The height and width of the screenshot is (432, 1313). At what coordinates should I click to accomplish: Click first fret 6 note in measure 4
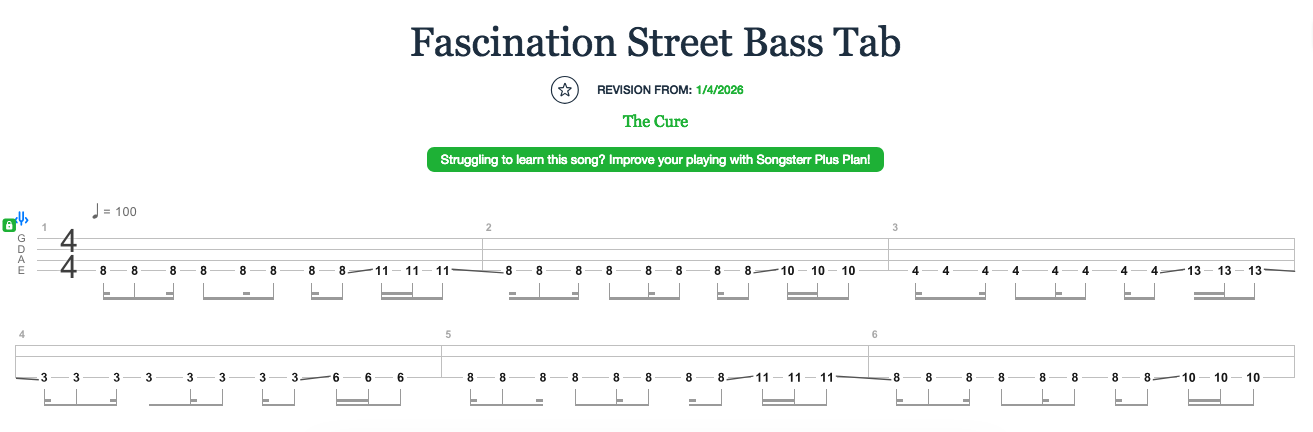click(336, 377)
